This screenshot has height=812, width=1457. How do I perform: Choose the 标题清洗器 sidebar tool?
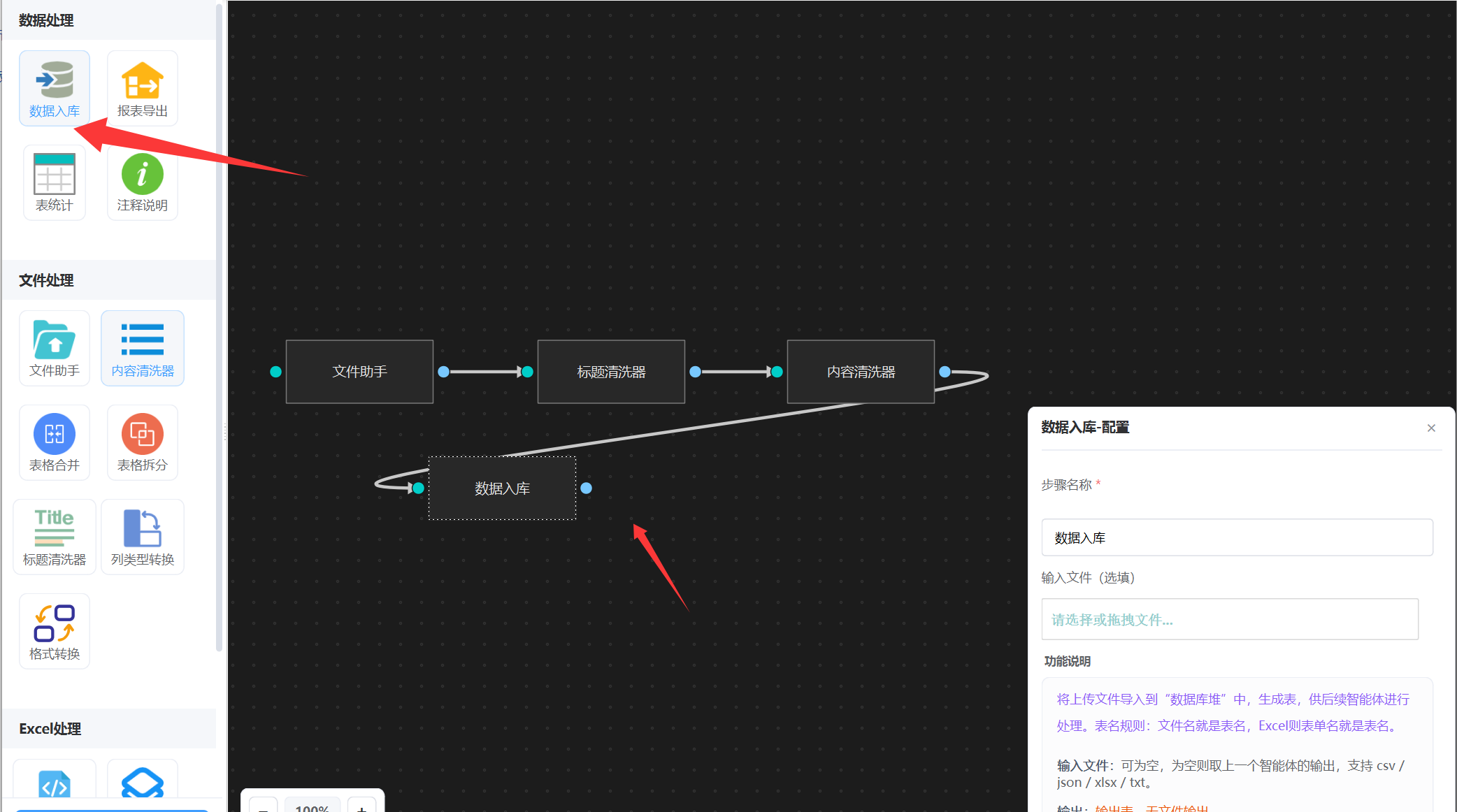55,537
